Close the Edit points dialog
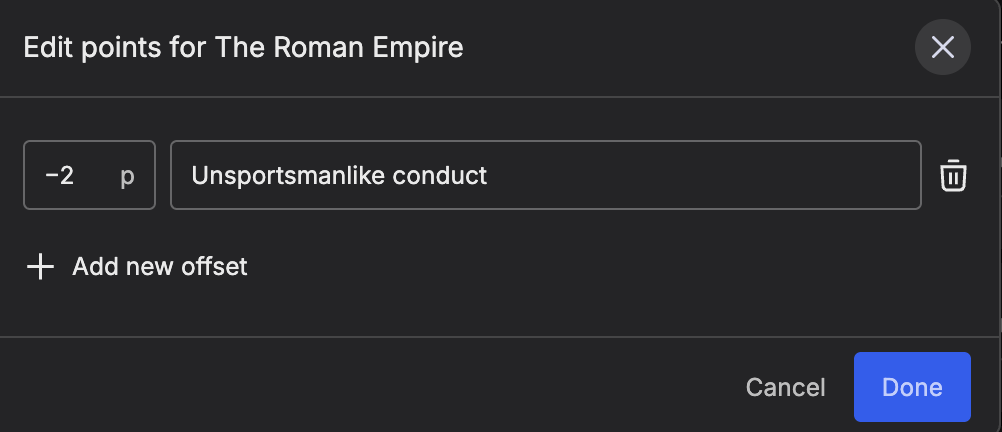The image size is (1002, 432). pyautogui.click(x=942, y=47)
